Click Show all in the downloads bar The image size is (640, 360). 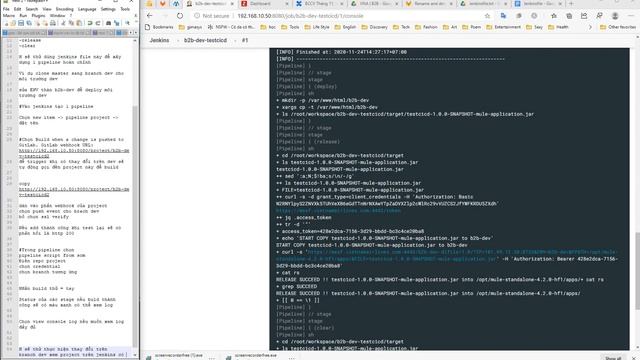(613, 358)
